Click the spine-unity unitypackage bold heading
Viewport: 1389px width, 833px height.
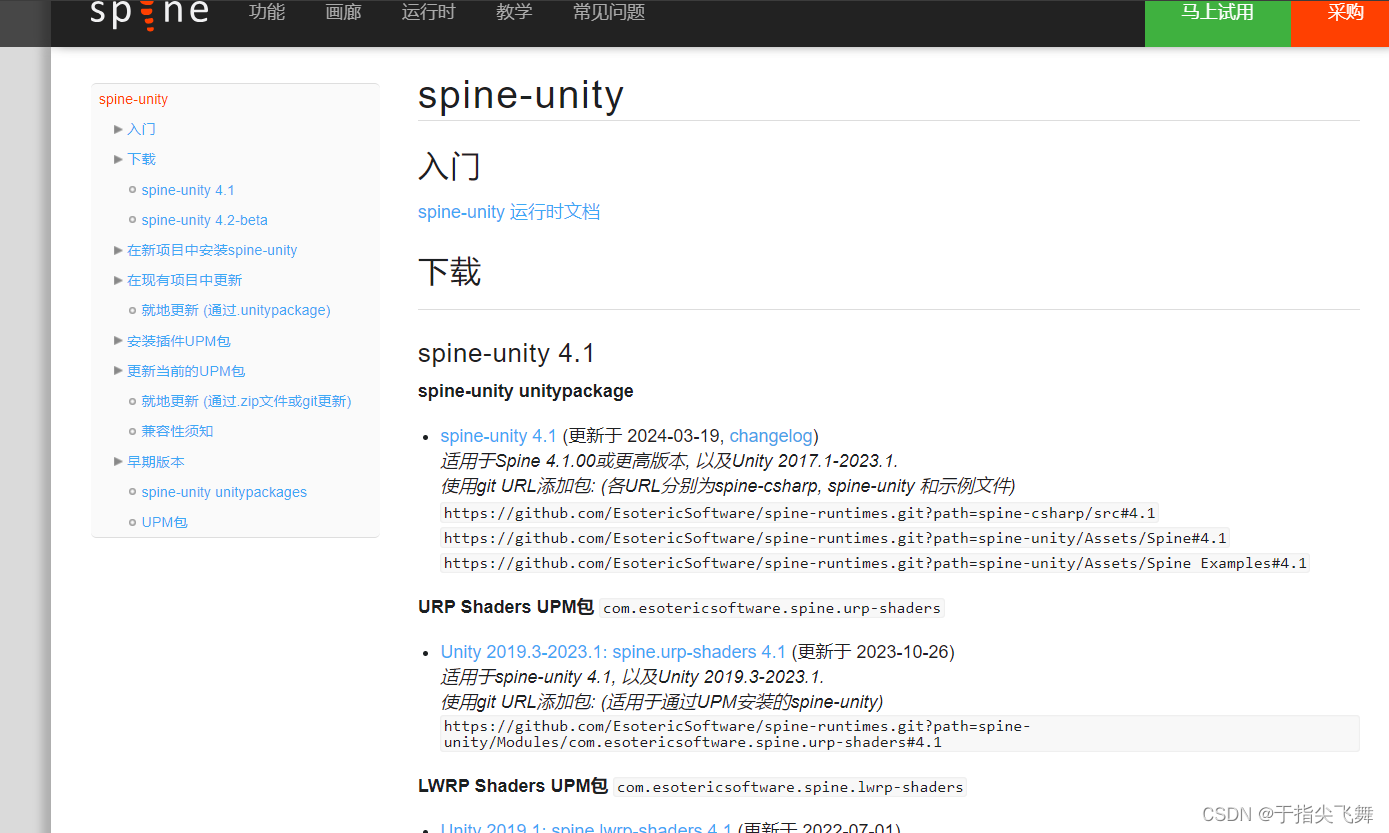point(526,391)
